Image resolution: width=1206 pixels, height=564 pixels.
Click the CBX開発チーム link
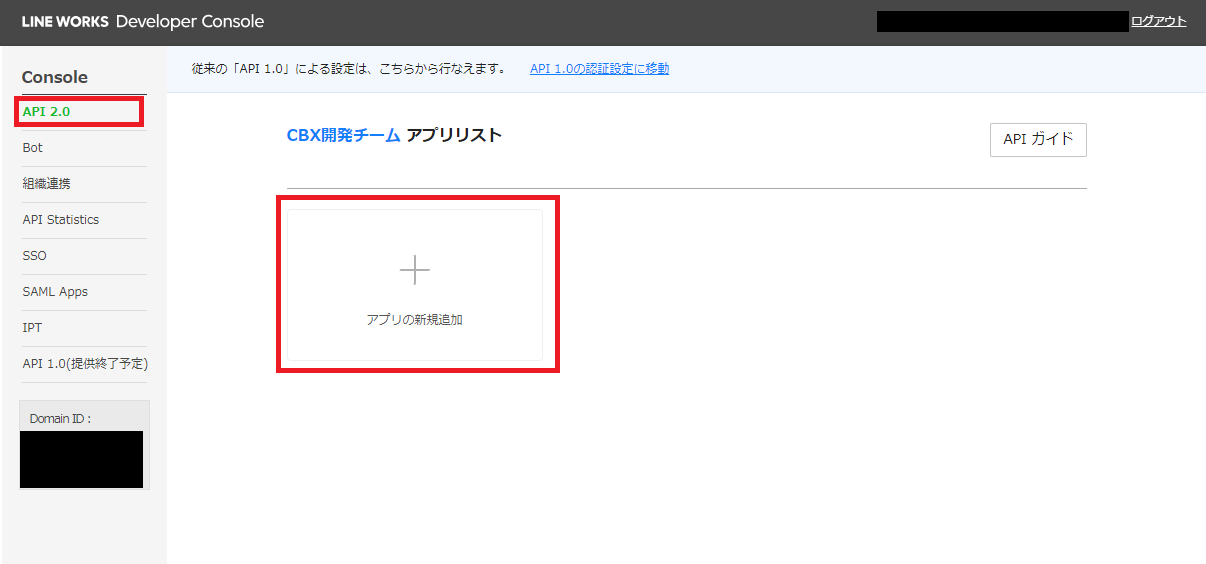(343, 136)
